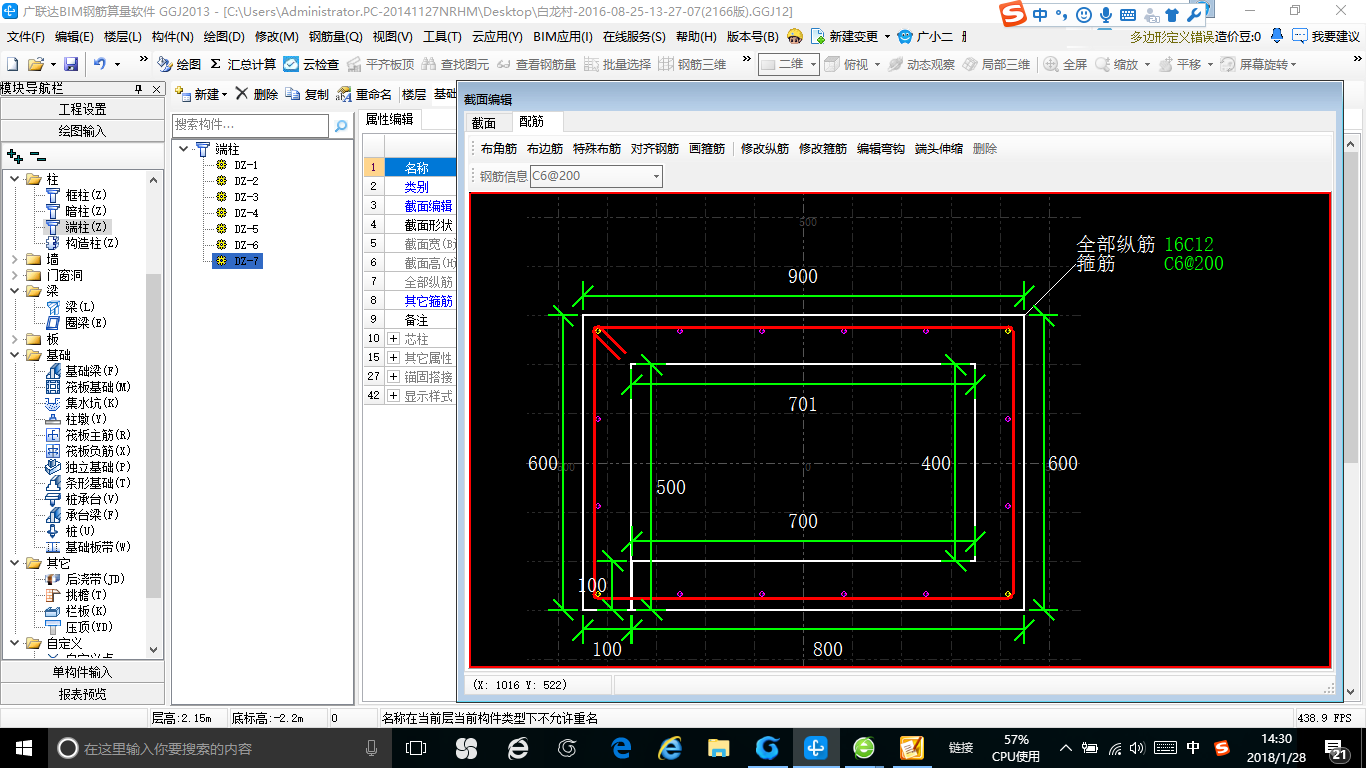Select 框柱(Z) in navigator tree

tap(85, 195)
